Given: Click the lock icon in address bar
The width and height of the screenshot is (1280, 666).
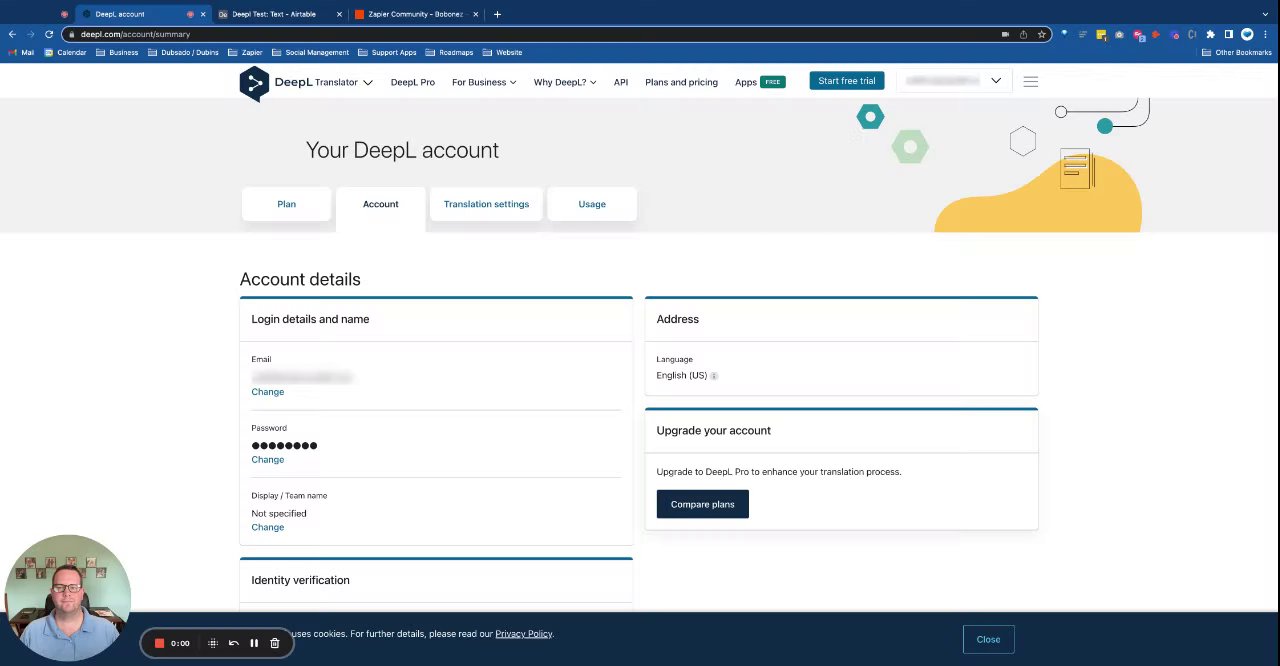Looking at the screenshot, I should point(72,34).
